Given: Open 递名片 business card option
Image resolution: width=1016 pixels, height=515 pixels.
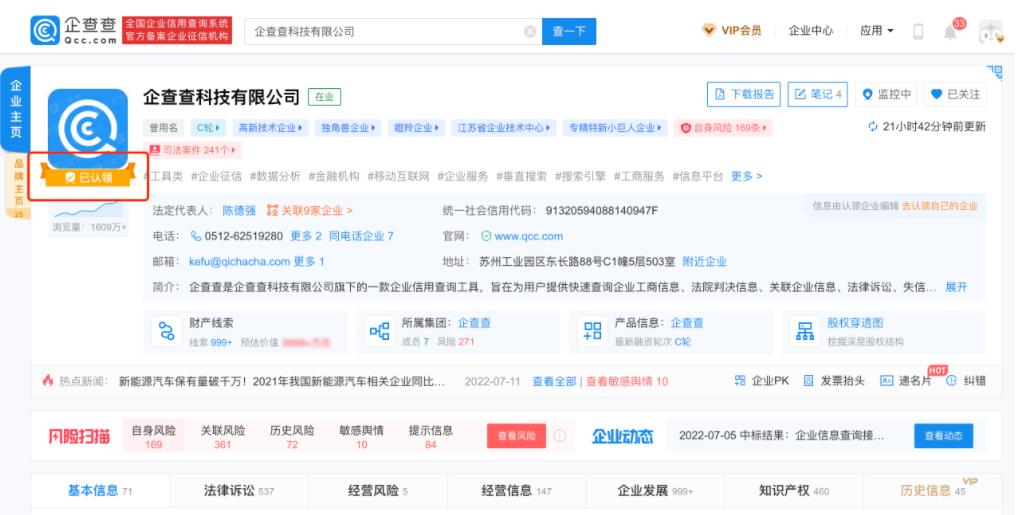Looking at the screenshot, I should [x=906, y=381].
